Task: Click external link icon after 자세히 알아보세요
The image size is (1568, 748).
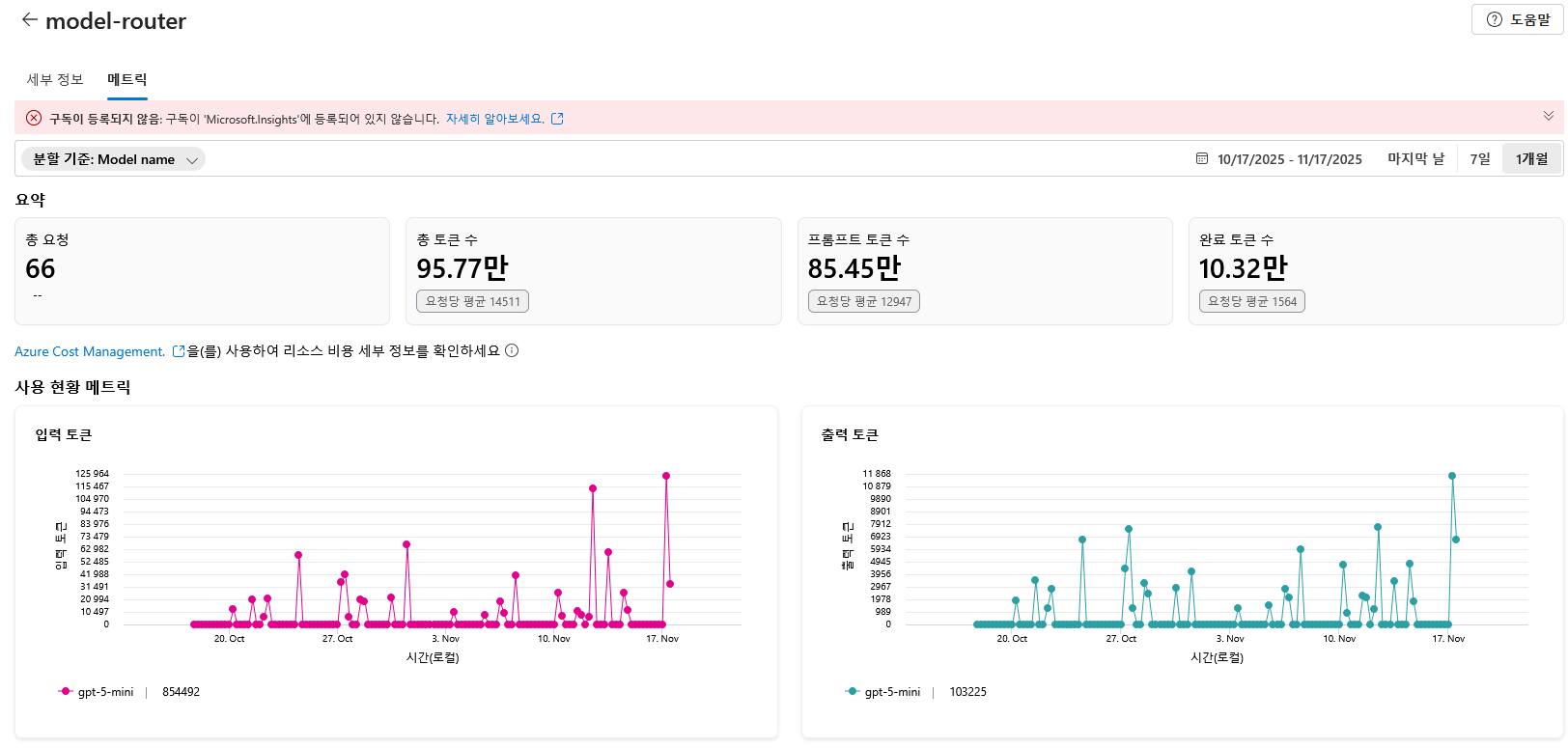Action: tap(557, 119)
